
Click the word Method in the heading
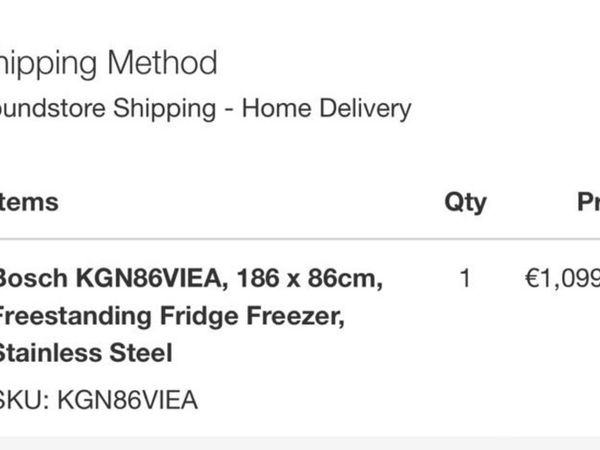[163, 63]
